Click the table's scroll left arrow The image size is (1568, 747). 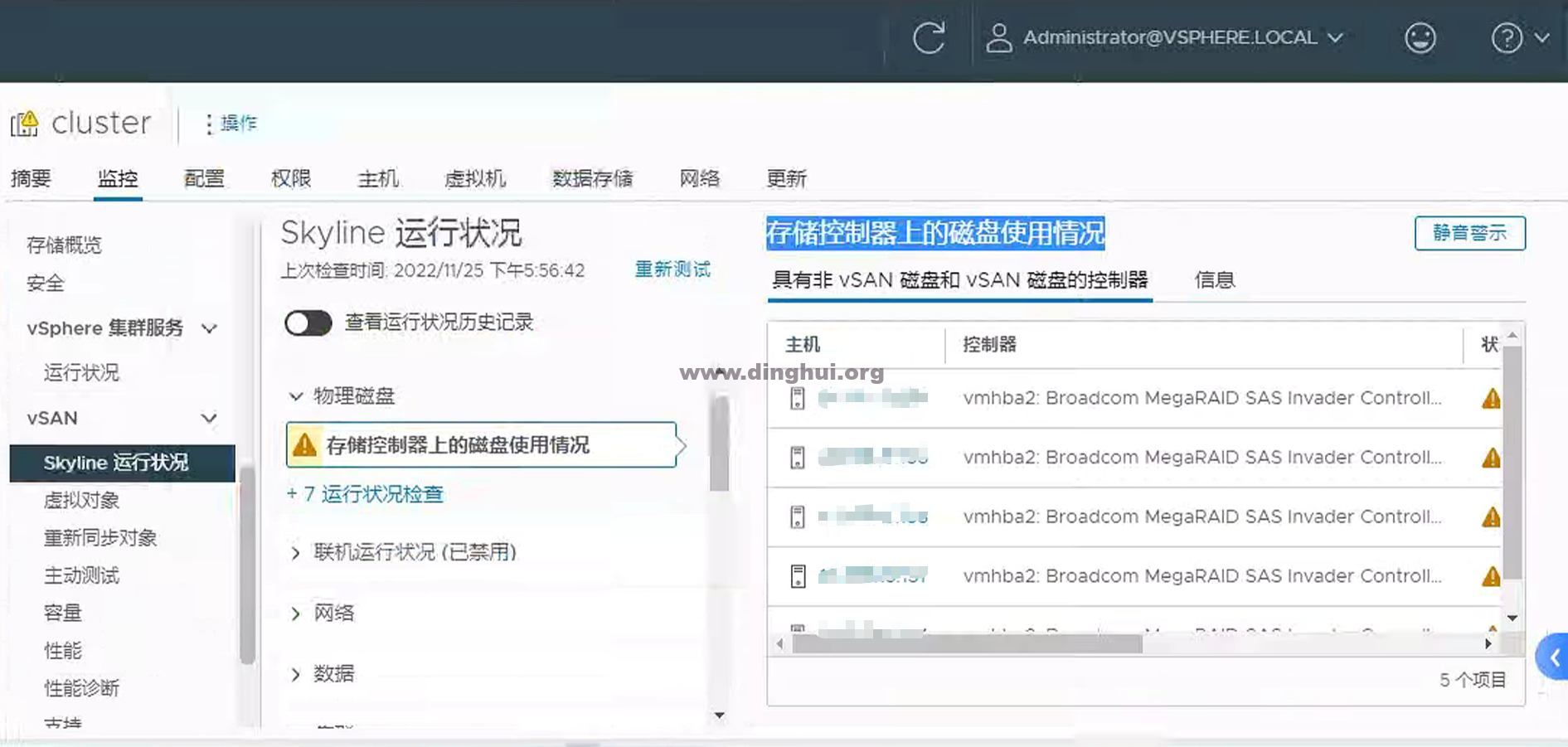779,644
